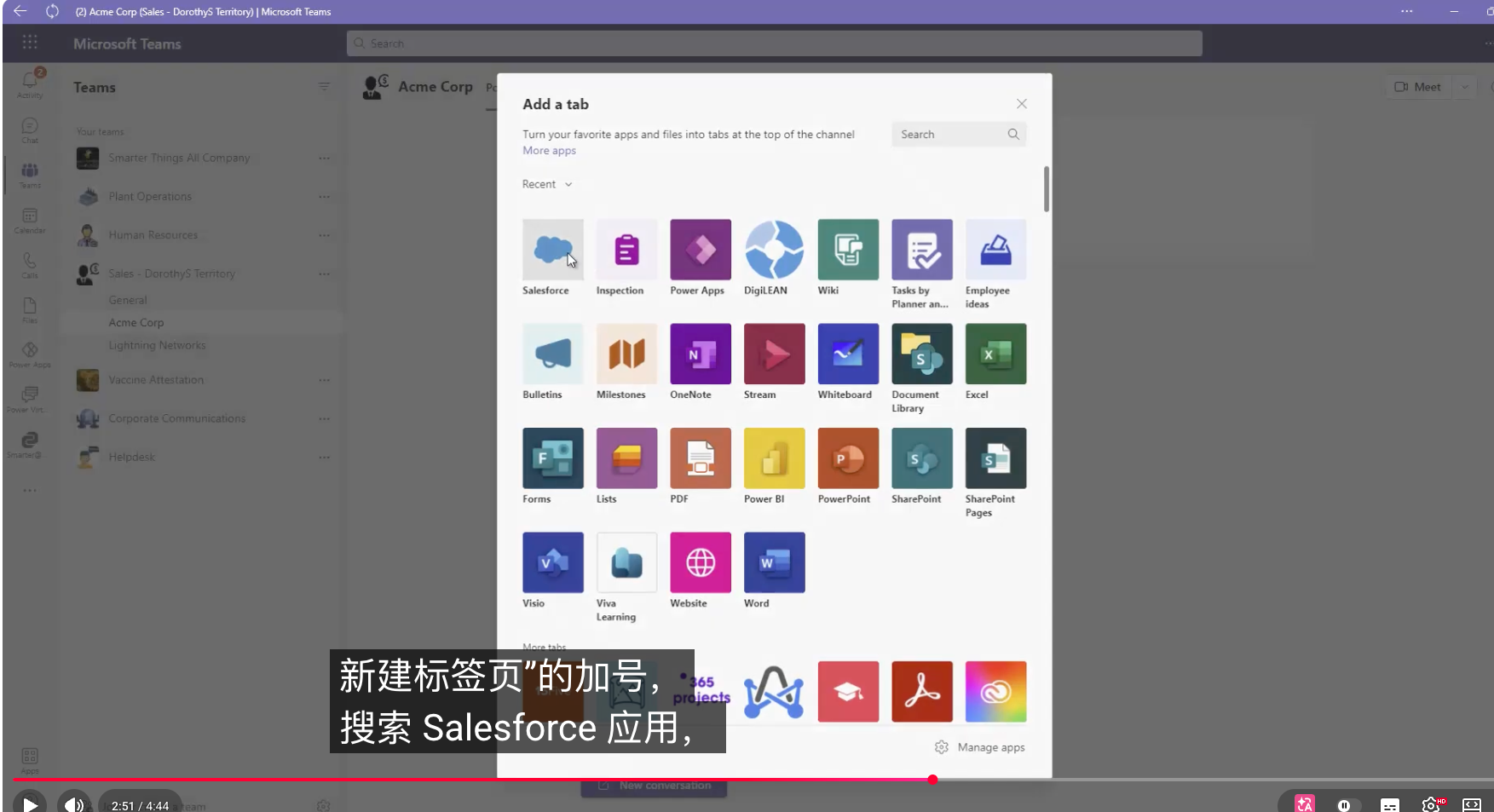Collapse the Sales - DorothyS Territory team
The image size is (1494, 812).
tap(171, 274)
